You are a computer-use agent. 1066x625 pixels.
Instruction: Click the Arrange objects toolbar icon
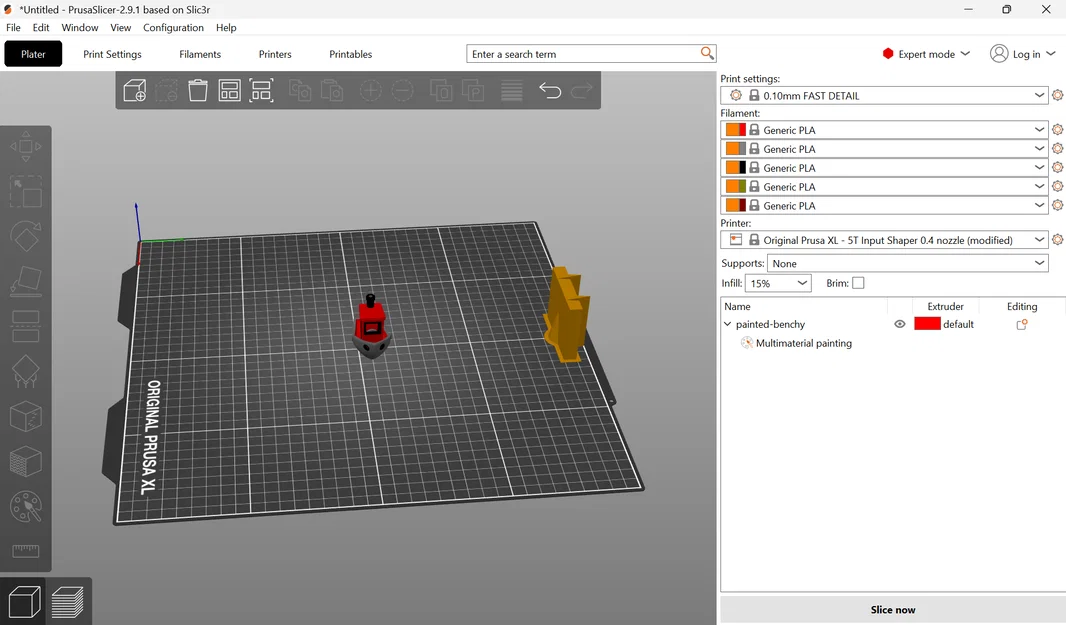229,90
